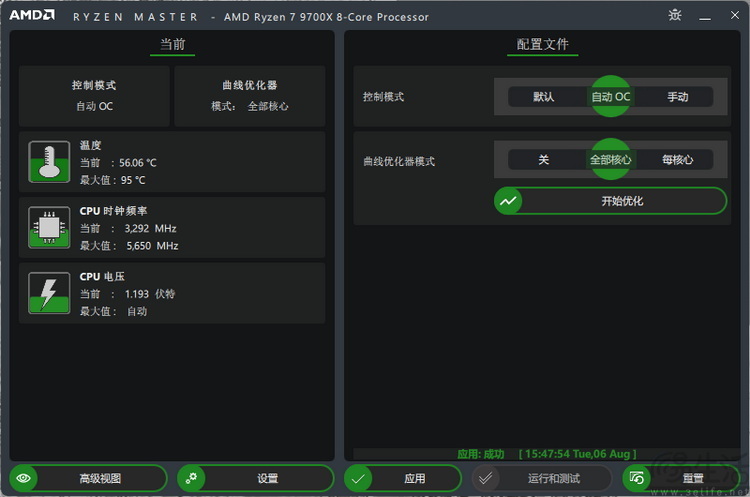Screen dimensions: 750x497
Task: Click the current clock 3,292 MHz value
Action: point(151,228)
